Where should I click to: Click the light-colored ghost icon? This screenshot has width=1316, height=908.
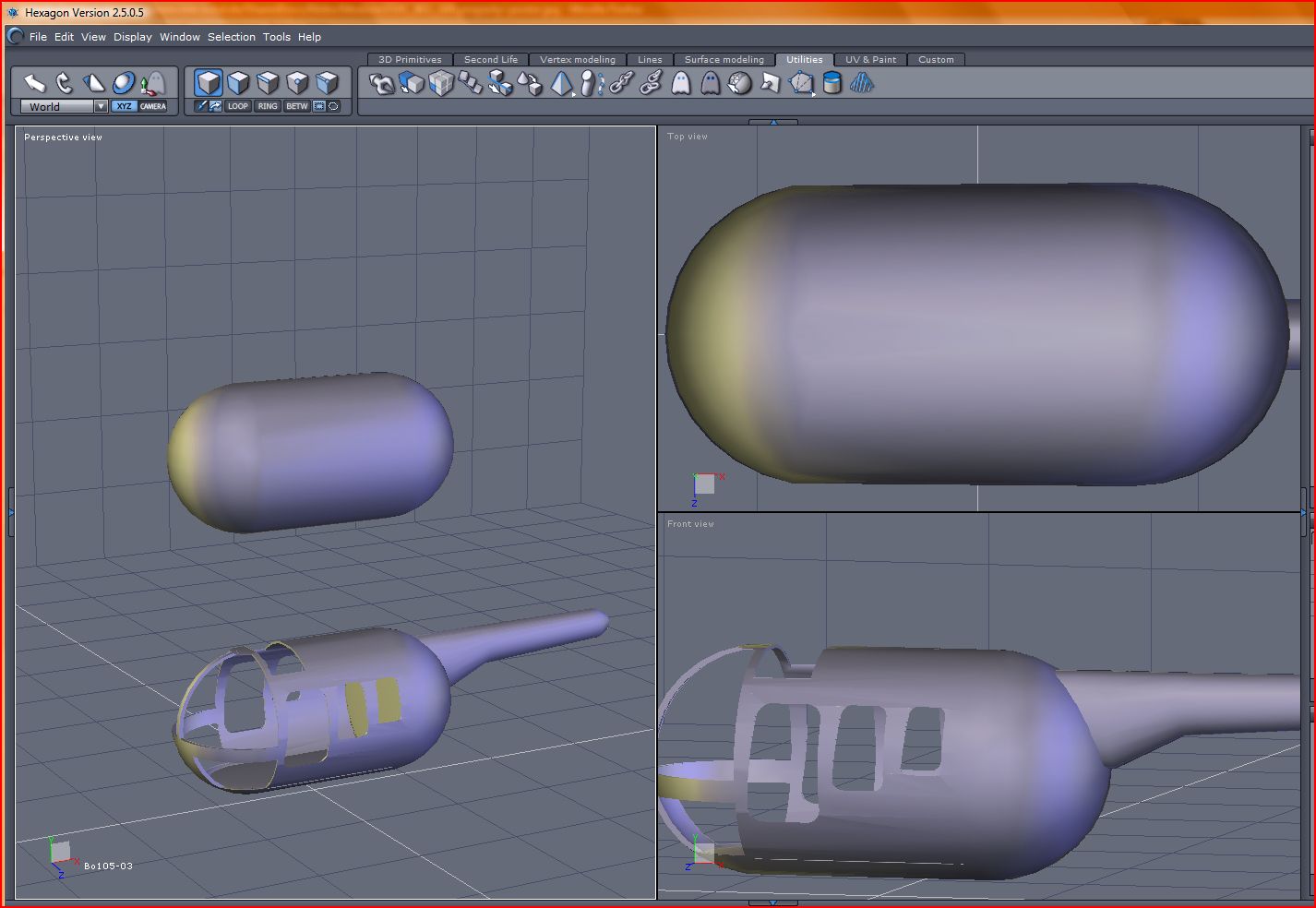[x=680, y=84]
